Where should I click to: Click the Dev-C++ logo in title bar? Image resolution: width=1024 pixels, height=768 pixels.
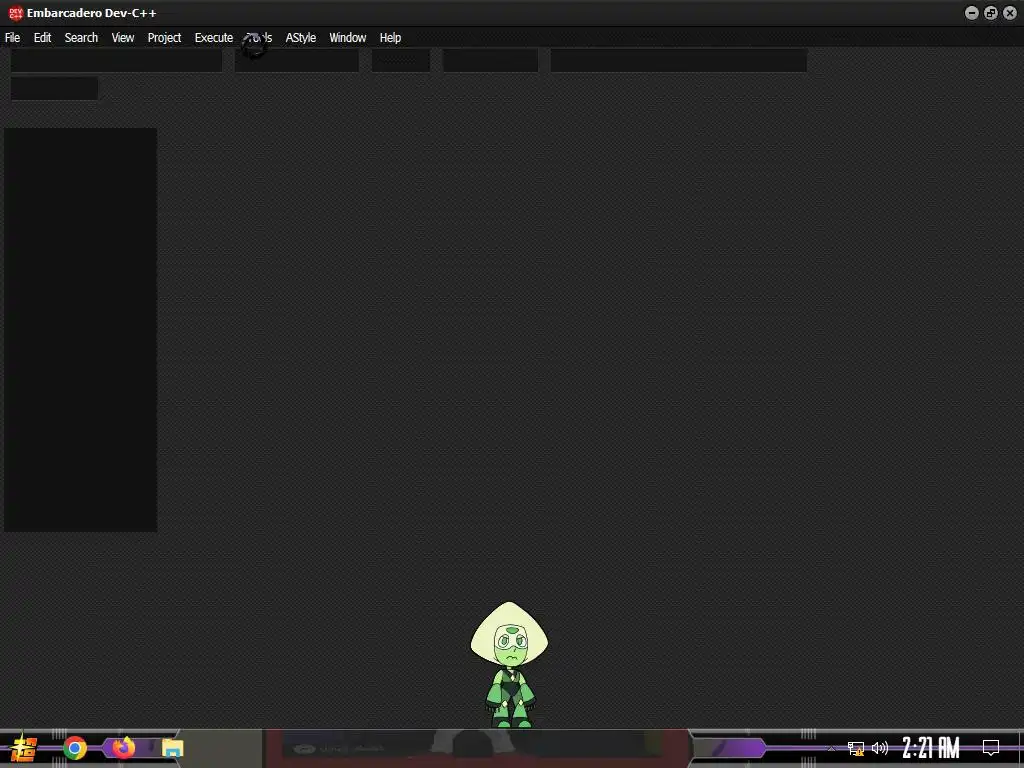point(16,13)
